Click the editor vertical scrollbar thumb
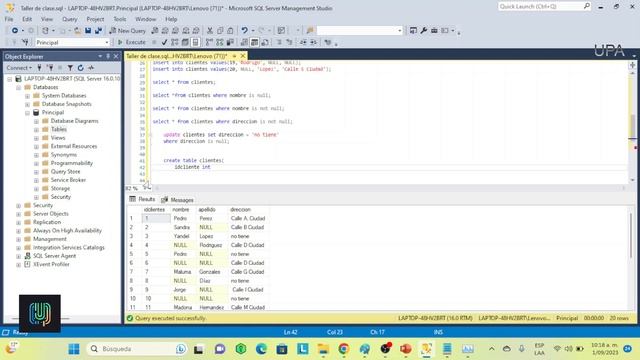 pyautogui.click(x=632, y=126)
